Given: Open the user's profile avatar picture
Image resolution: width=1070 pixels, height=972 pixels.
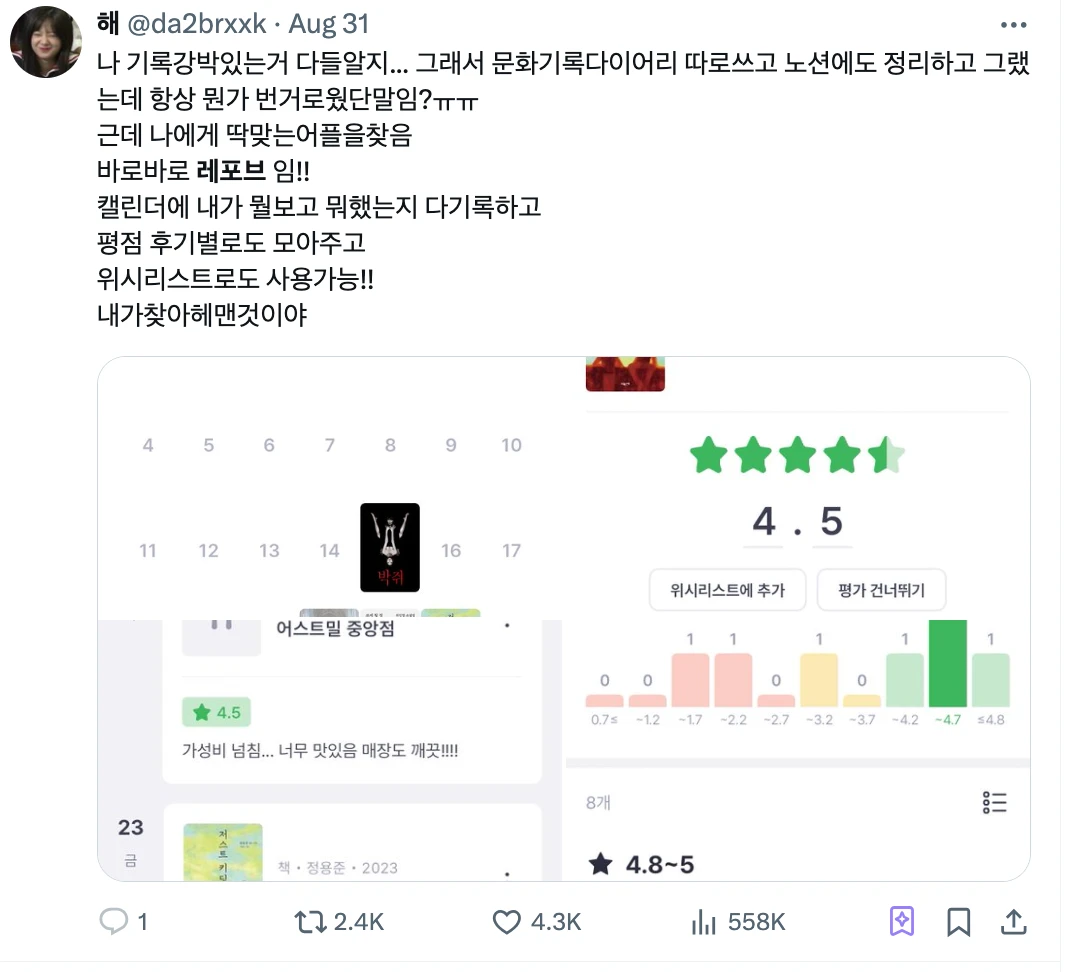Looking at the screenshot, I should point(46,42).
